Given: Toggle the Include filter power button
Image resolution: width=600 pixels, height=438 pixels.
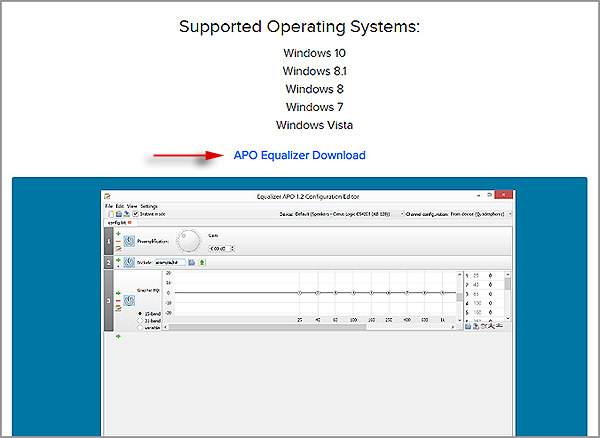Looking at the screenshot, I should pyautogui.click(x=129, y=262).
